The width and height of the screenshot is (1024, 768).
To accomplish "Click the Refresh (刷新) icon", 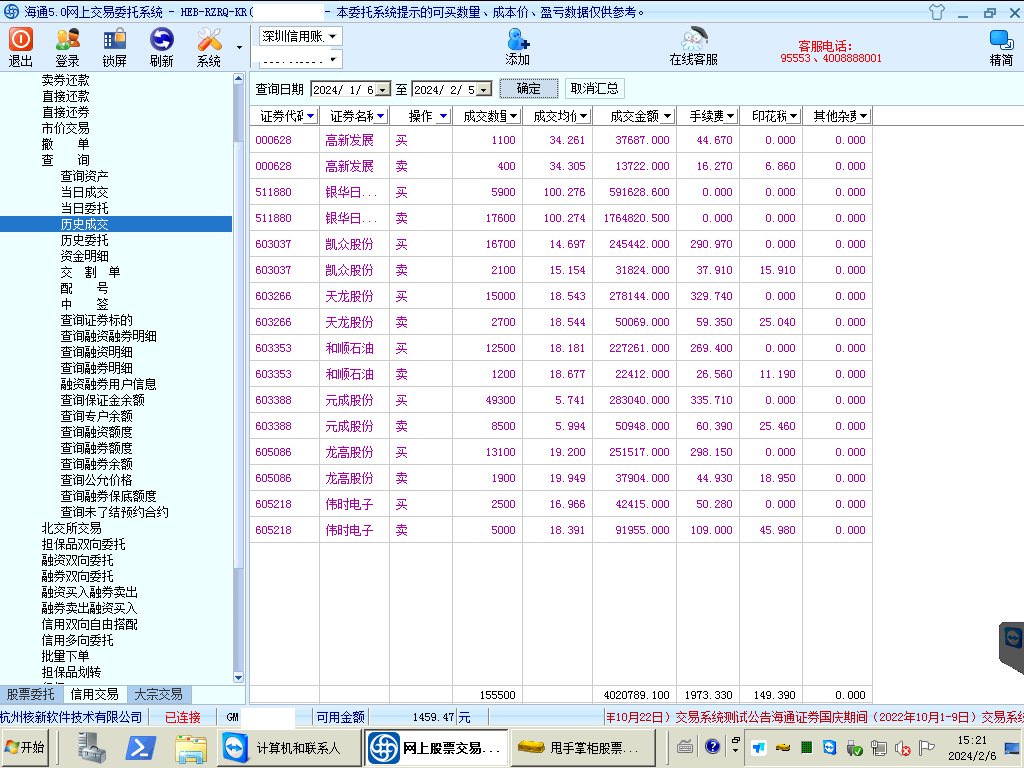I will tap(162, 40).
